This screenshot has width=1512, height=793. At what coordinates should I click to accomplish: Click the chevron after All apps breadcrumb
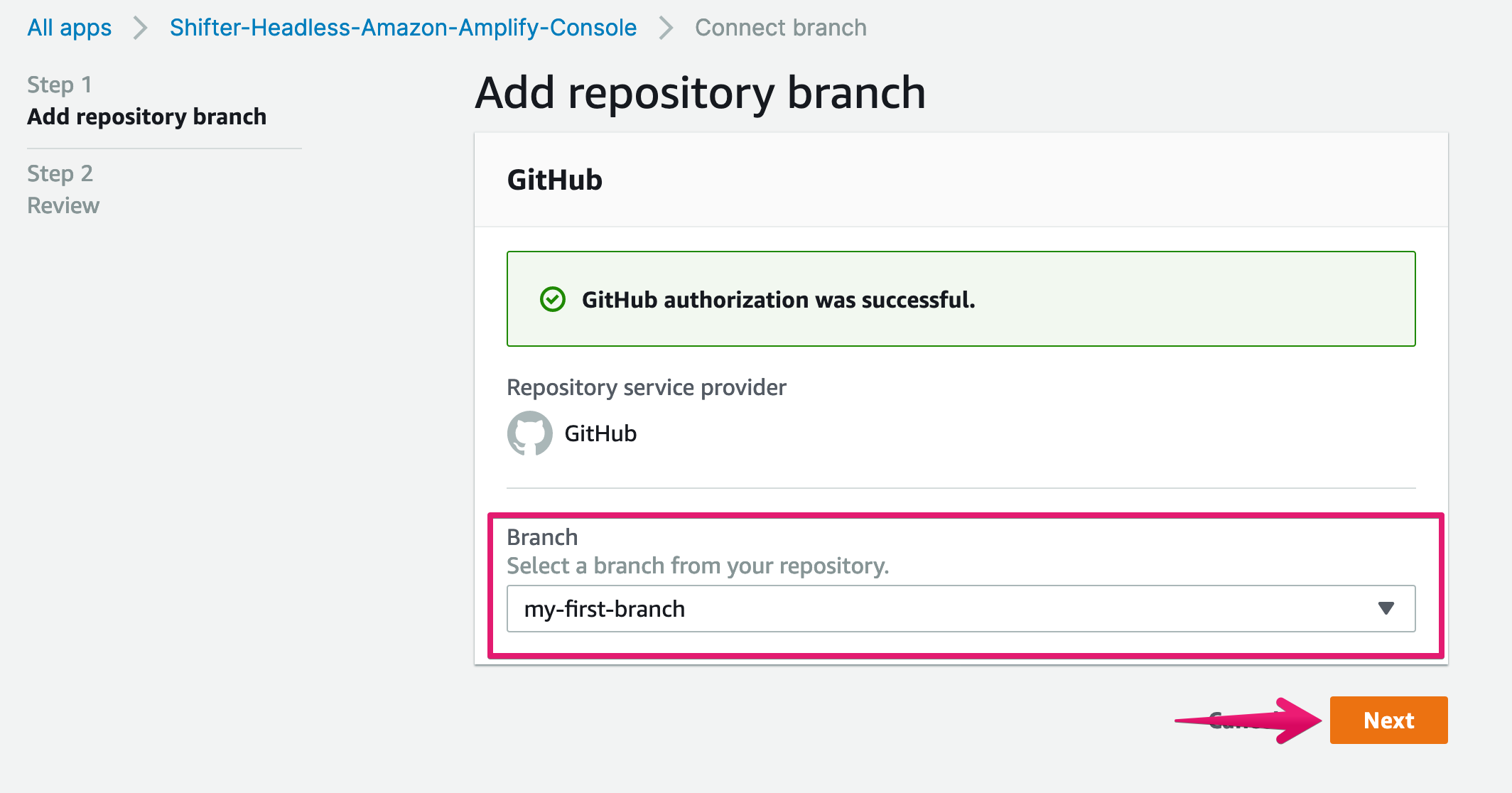141,28
